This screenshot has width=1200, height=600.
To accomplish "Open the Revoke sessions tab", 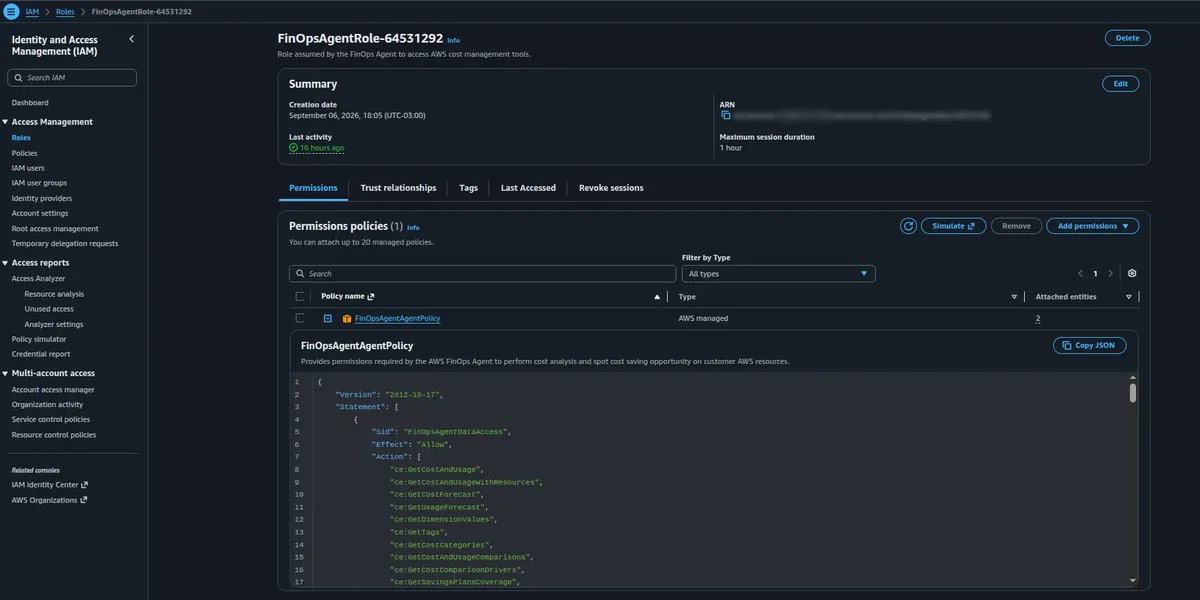I will pos(611,188).
